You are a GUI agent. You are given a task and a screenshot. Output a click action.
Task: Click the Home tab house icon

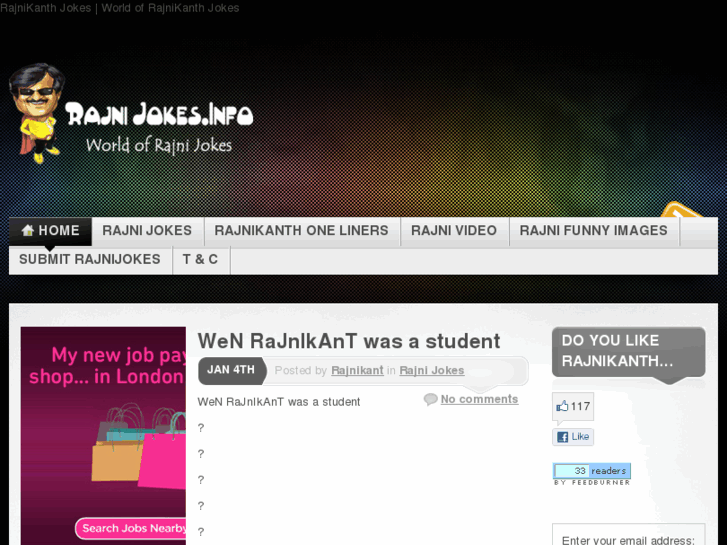(x=28, y=230)
